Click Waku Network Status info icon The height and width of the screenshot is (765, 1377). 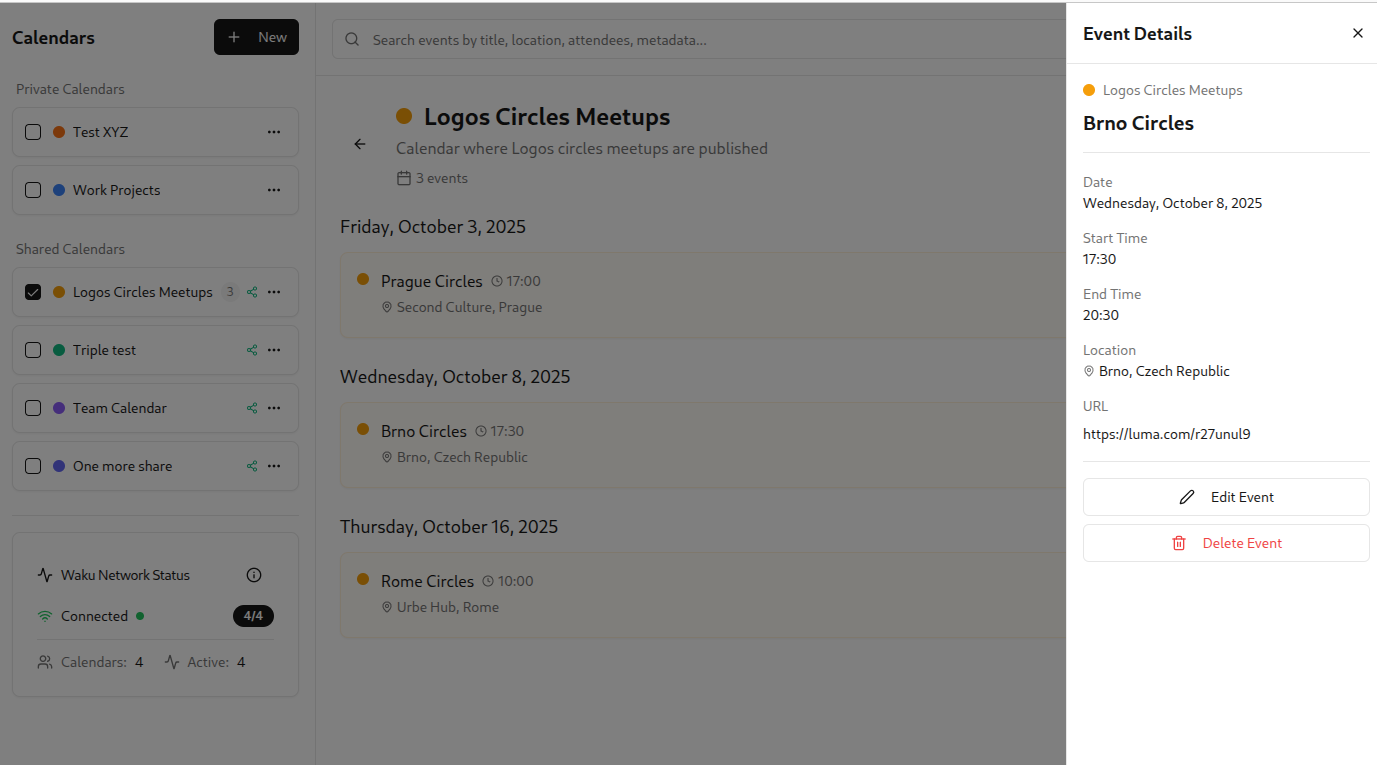254,575
